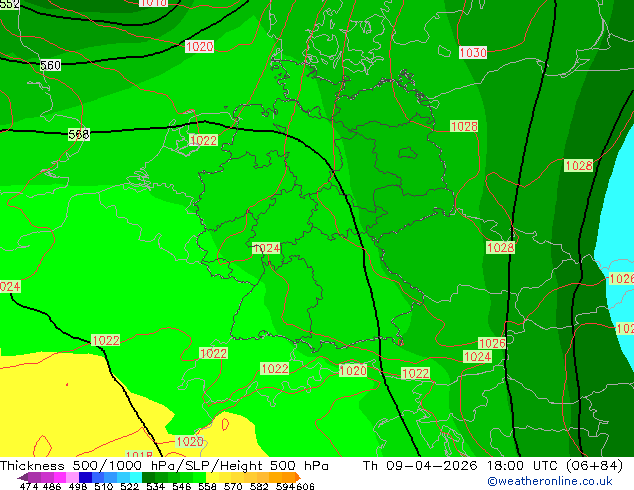Click the legend value 570
Image resolution: width=634 pixels, height=490 pixels.
coord(233,486)
